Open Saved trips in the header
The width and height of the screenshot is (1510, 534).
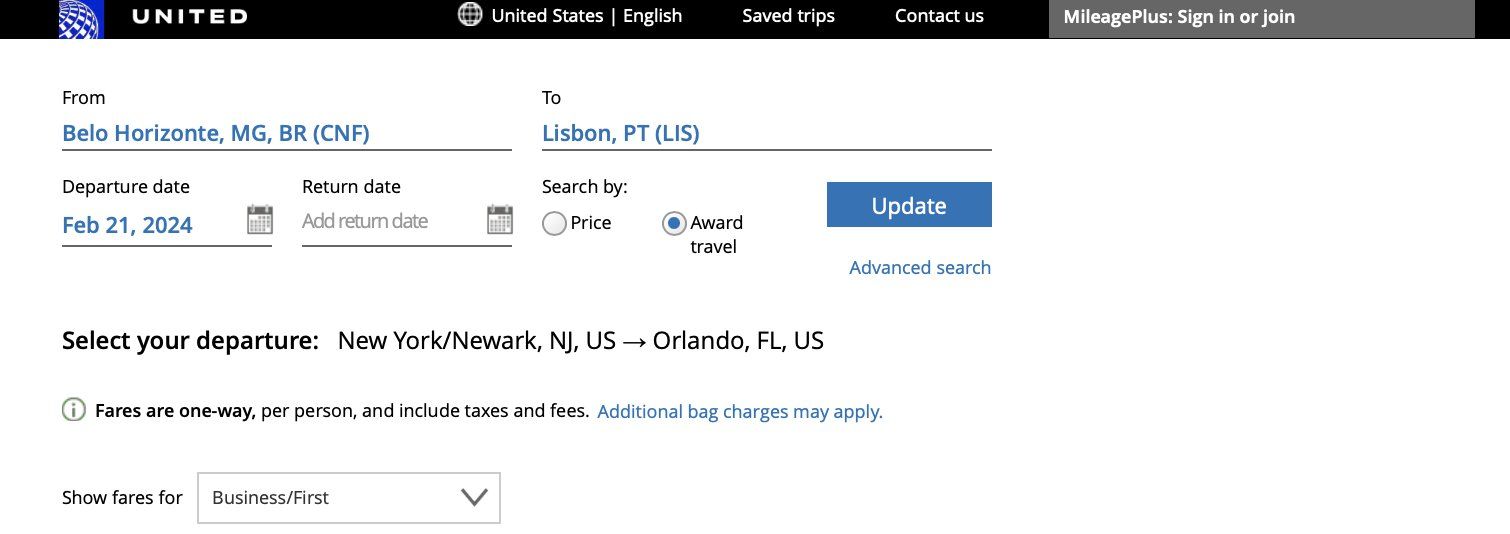pos(788,16)
